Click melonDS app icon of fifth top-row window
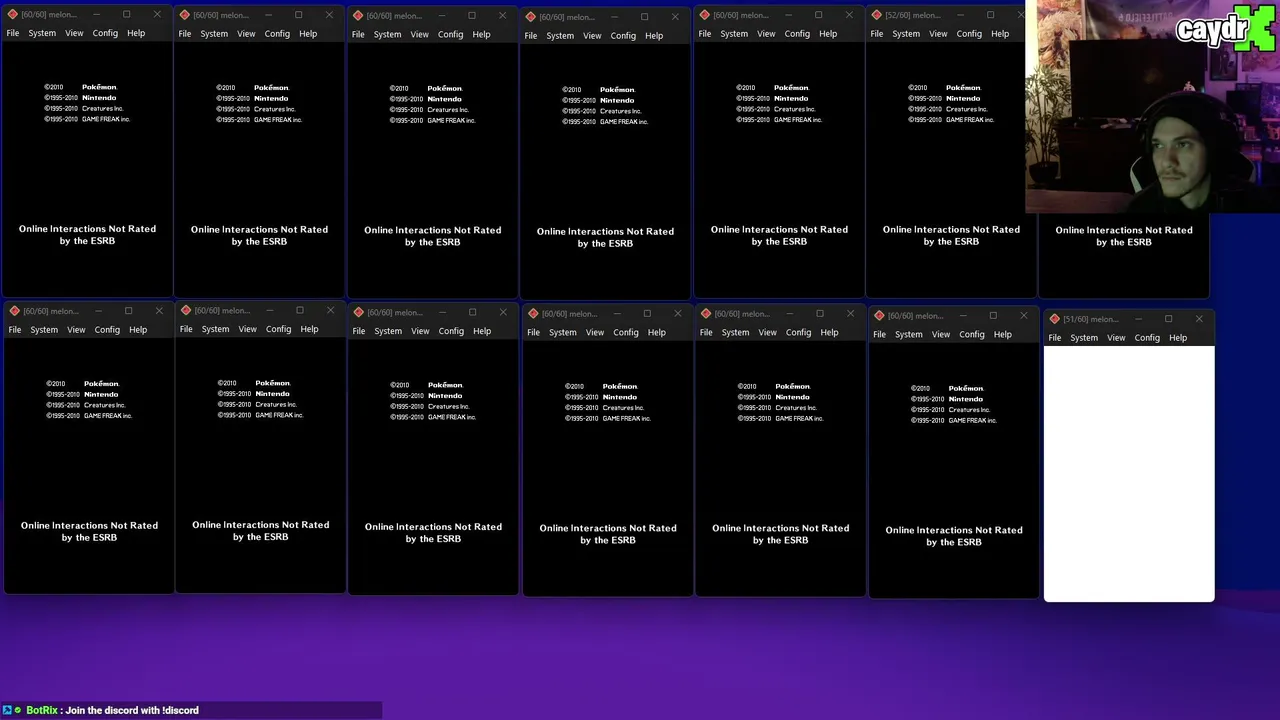Screen dimensions: 1280x720 click(x=704, y=15)
